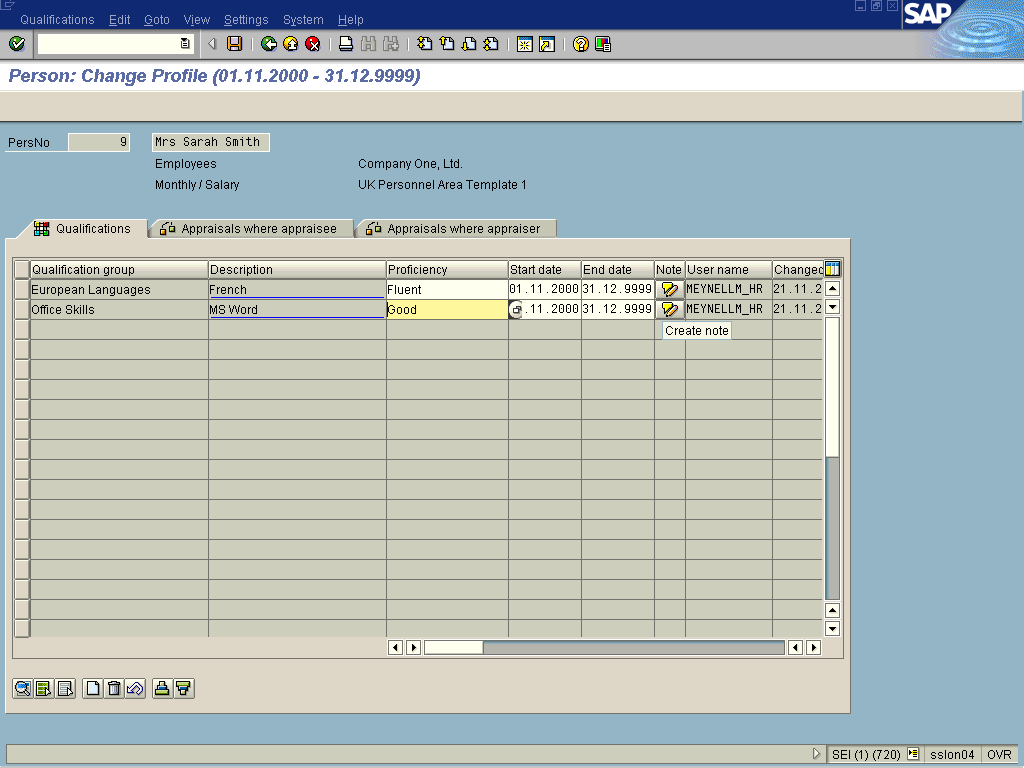Click the 01.11.2000 start date for French
Viewport: 1024px width, 768px height.
point(545,289)
